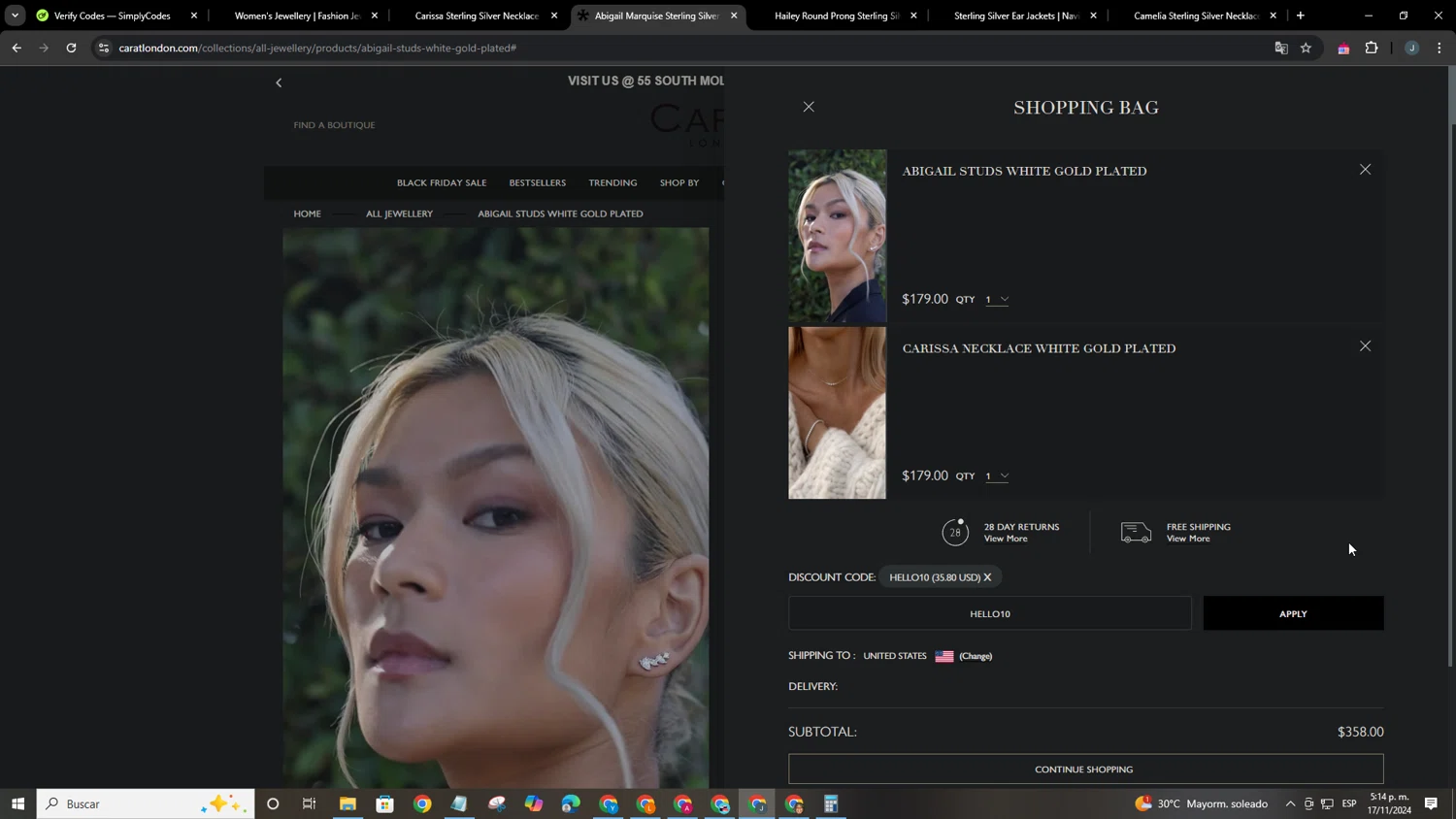Screen dimensions: 1456x819
Task: Remove Carissa Necklace from the bag
Action: [x=1365, y=346]
